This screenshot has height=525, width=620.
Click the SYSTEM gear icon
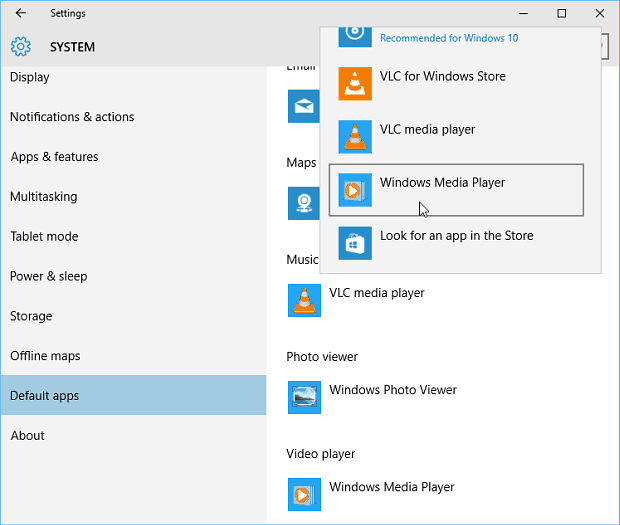pos(21,47)
